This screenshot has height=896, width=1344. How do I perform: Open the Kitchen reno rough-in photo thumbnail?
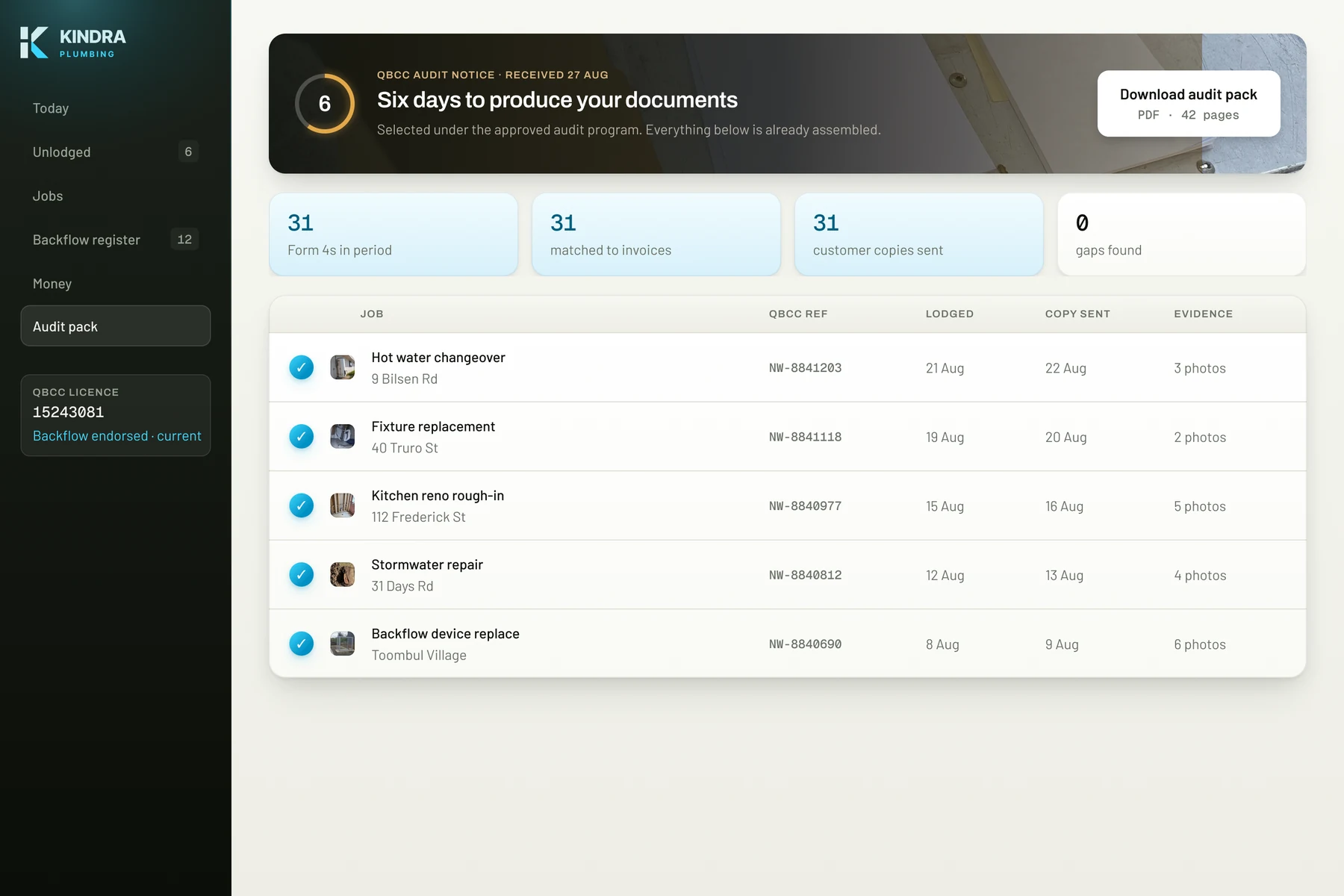click(343, 505)
